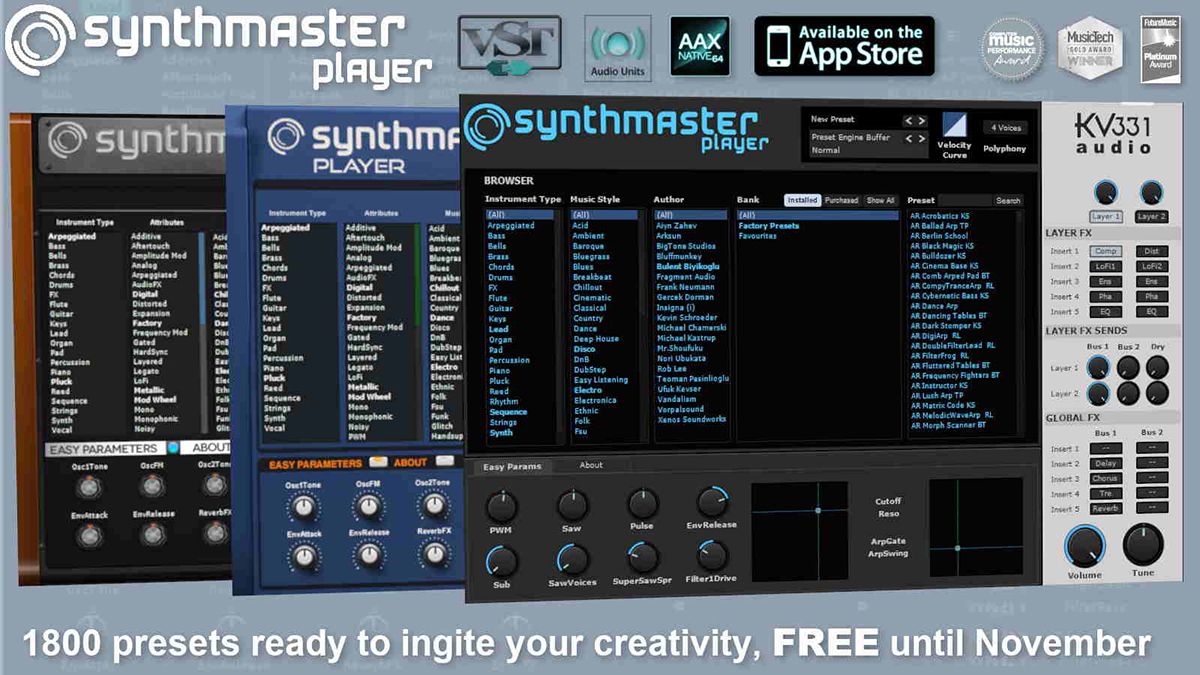Click the OscFM knob in the dark rear window
The height and width of the screenshot is (675, 1200).
152,486
